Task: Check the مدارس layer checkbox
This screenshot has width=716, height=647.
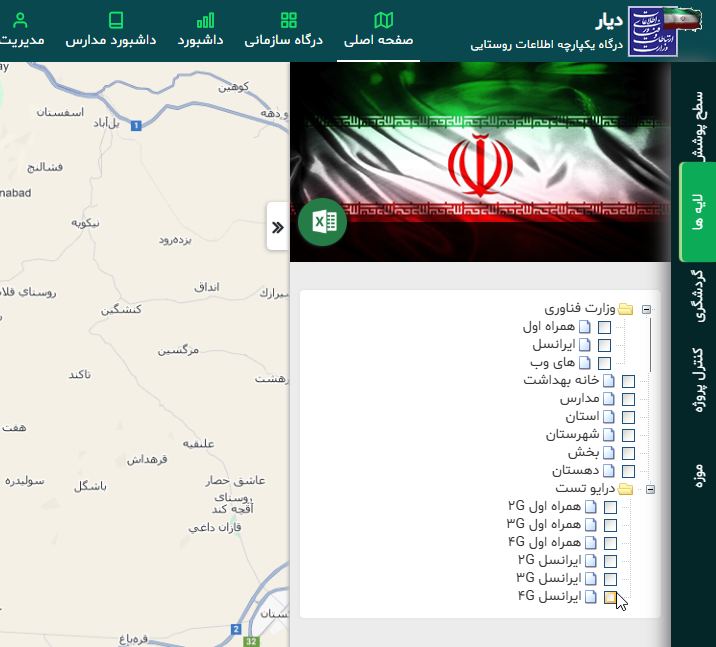Action: (x=628, y=399)
